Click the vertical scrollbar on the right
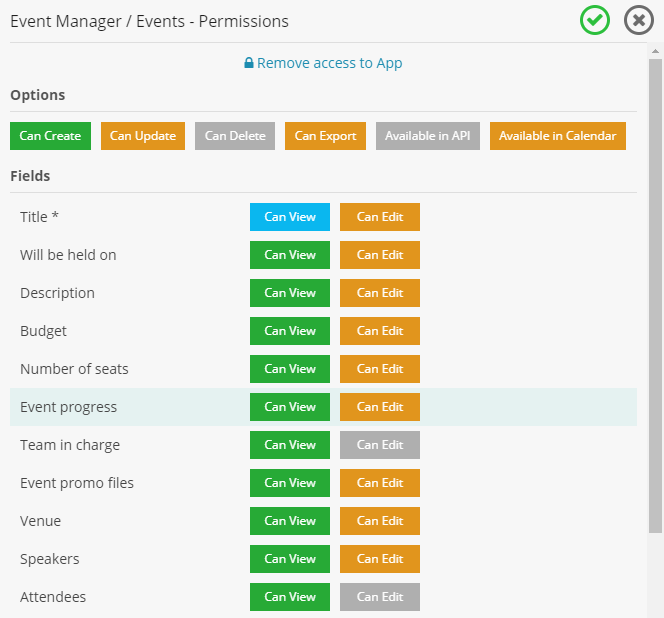 655,300
